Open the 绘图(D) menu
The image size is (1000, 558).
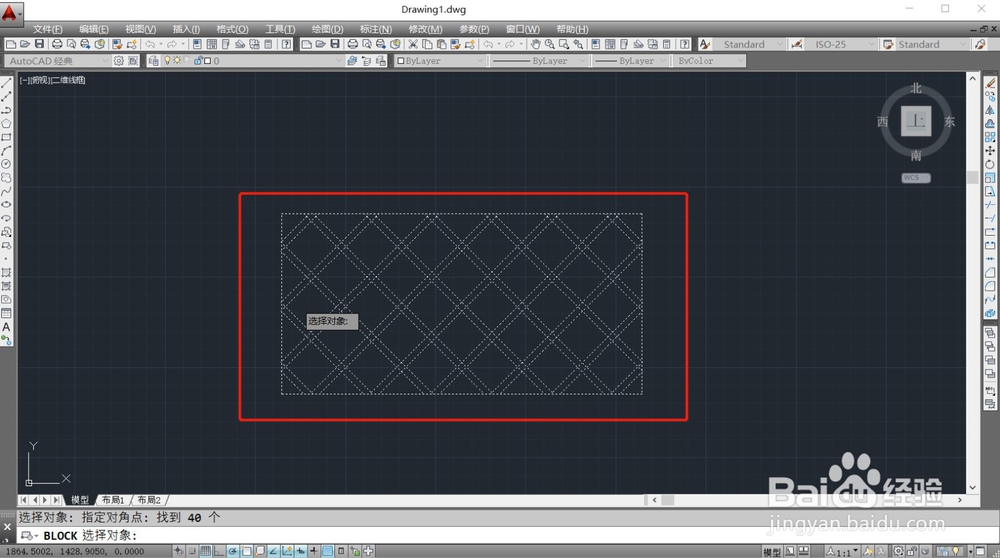click(327, 29)
